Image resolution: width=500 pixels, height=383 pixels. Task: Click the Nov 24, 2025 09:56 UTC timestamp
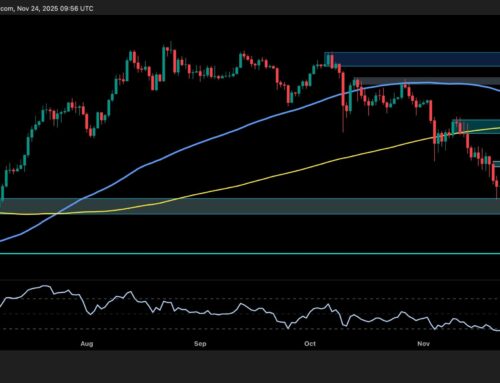click(55, 8)
